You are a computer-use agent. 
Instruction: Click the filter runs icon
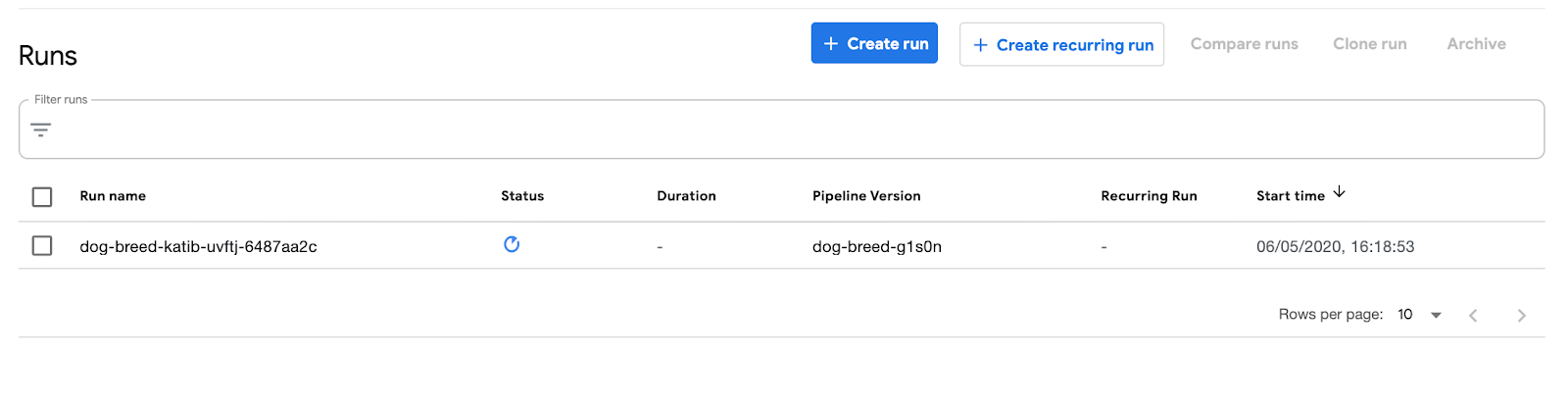click(40, 129)
